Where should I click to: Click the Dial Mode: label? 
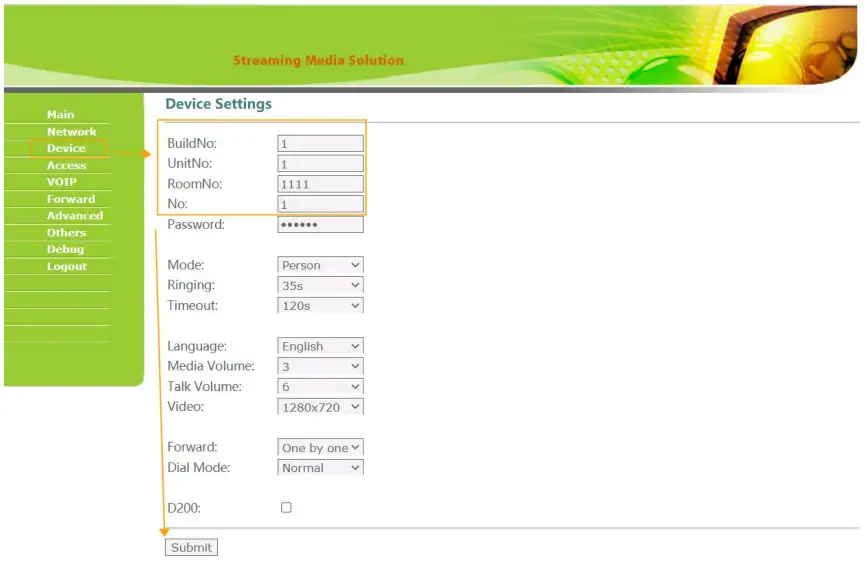199,467
